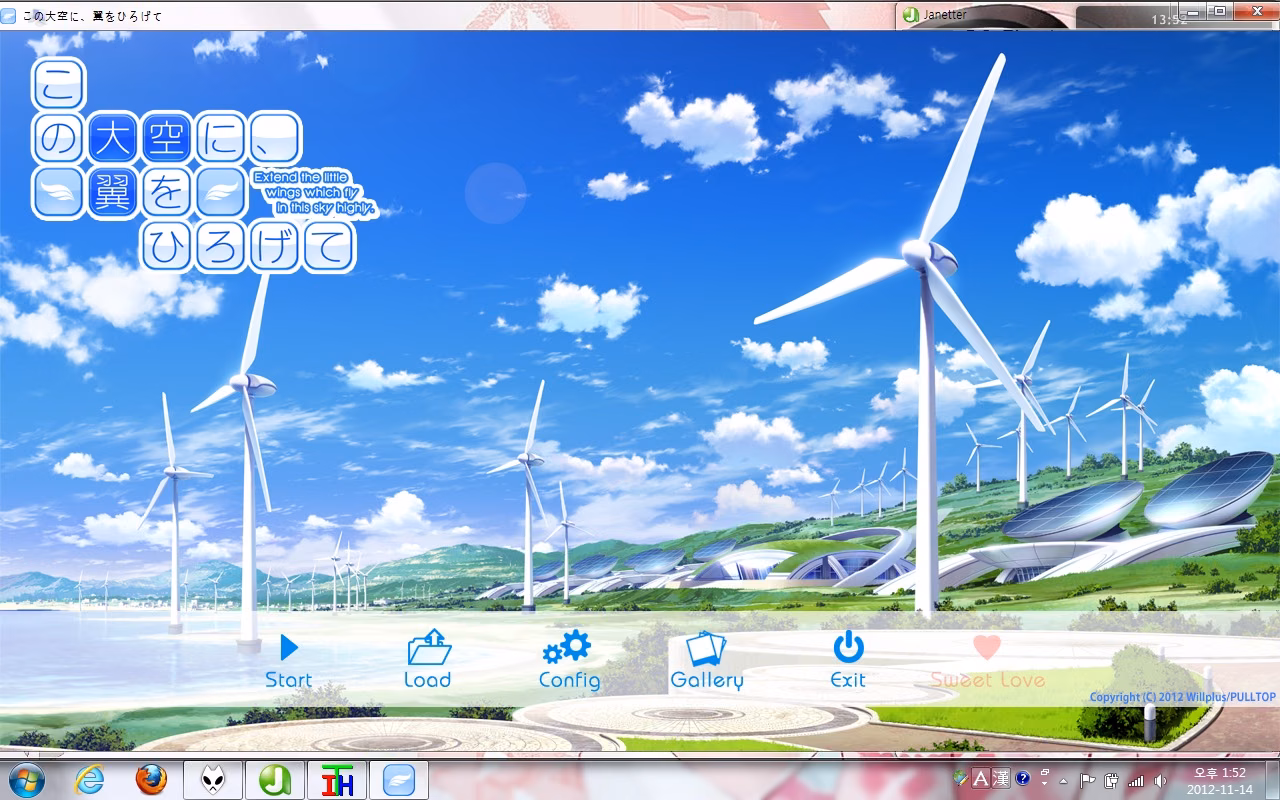The image size is (1280, 800).
Task: Launch Internet Explorer from taskbar
Action: point(90,780)
